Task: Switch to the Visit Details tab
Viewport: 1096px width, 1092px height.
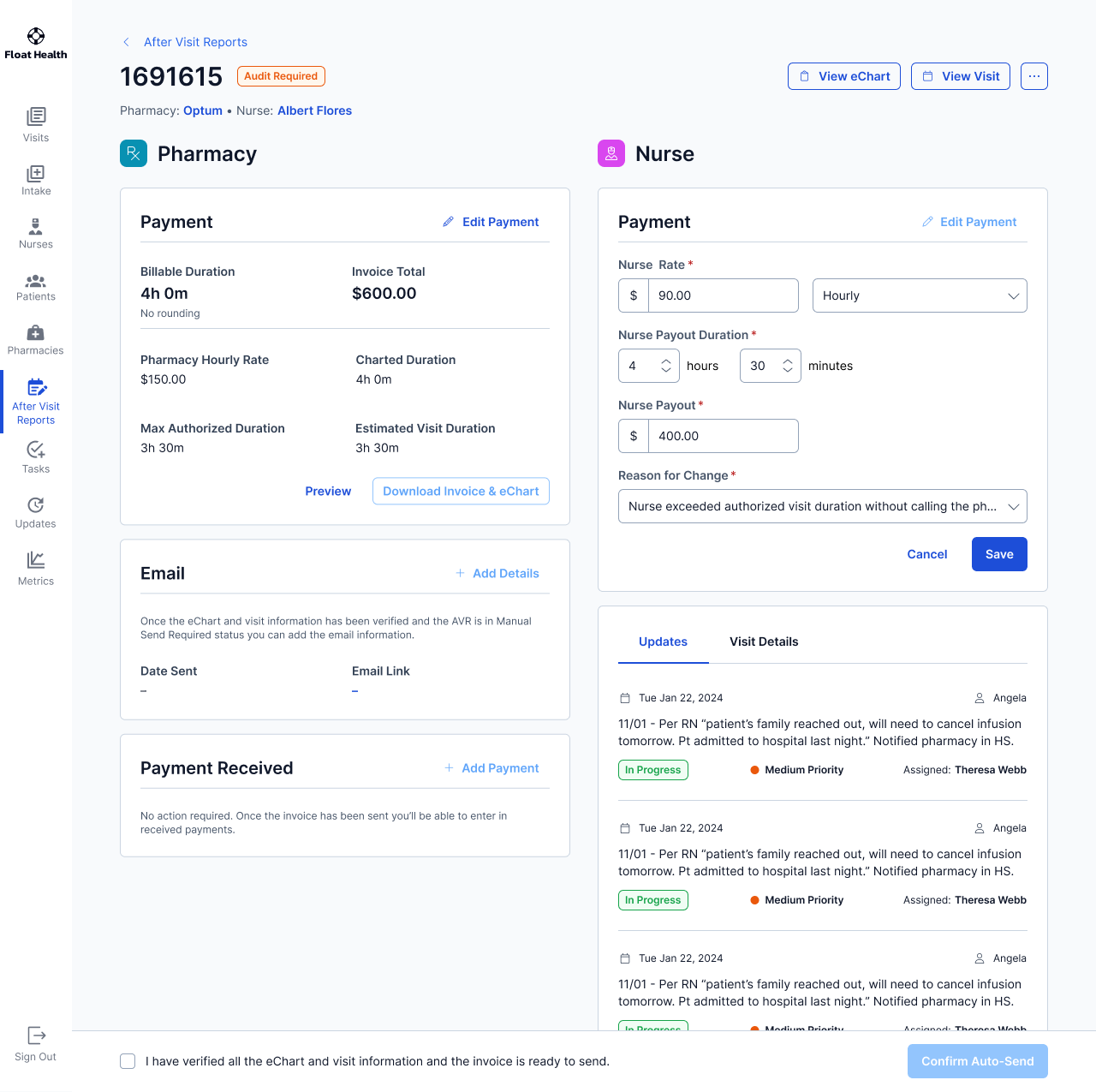Action: [x=763, y=641]
